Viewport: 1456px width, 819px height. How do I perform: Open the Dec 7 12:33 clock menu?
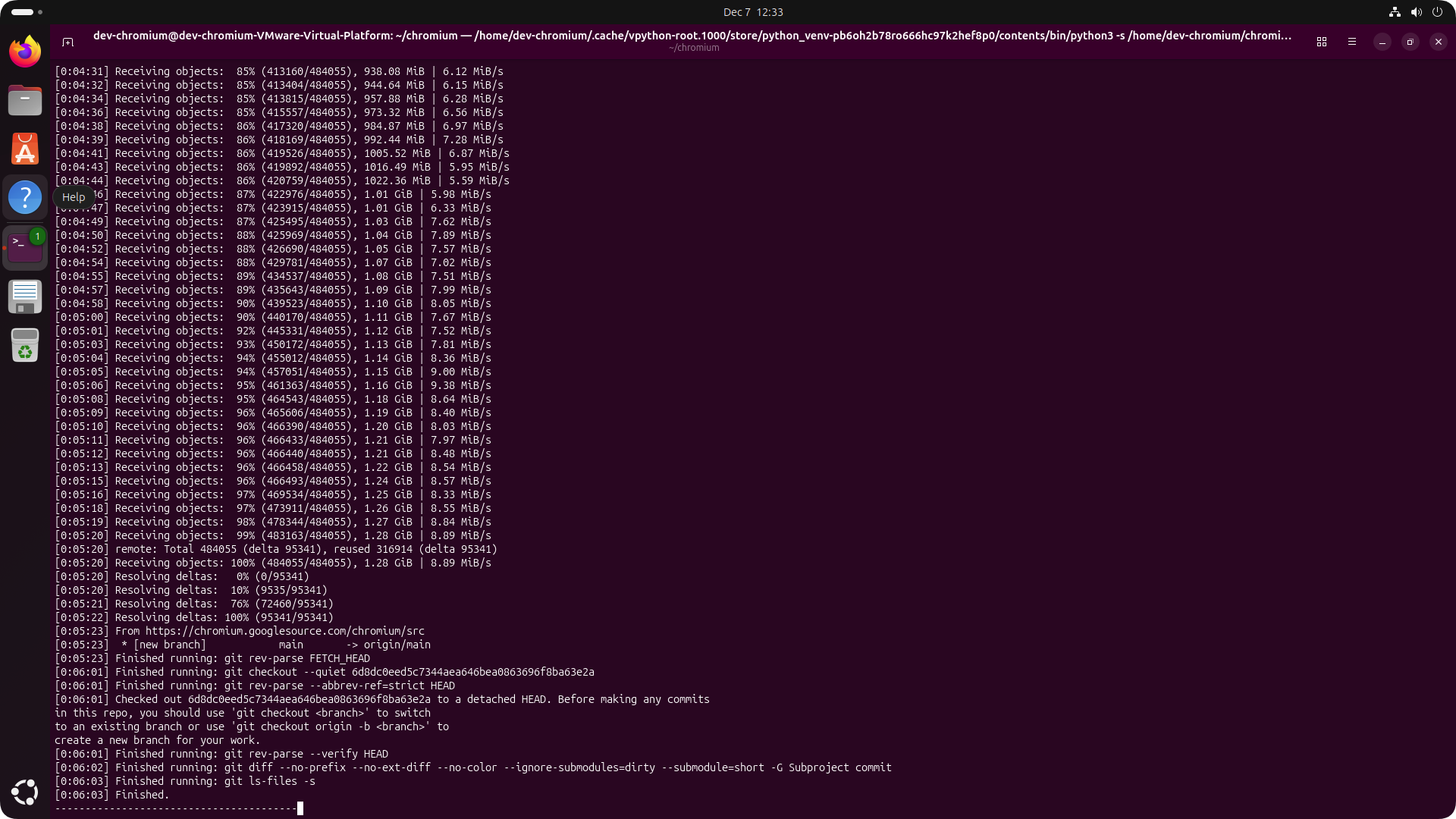point(752,12)
